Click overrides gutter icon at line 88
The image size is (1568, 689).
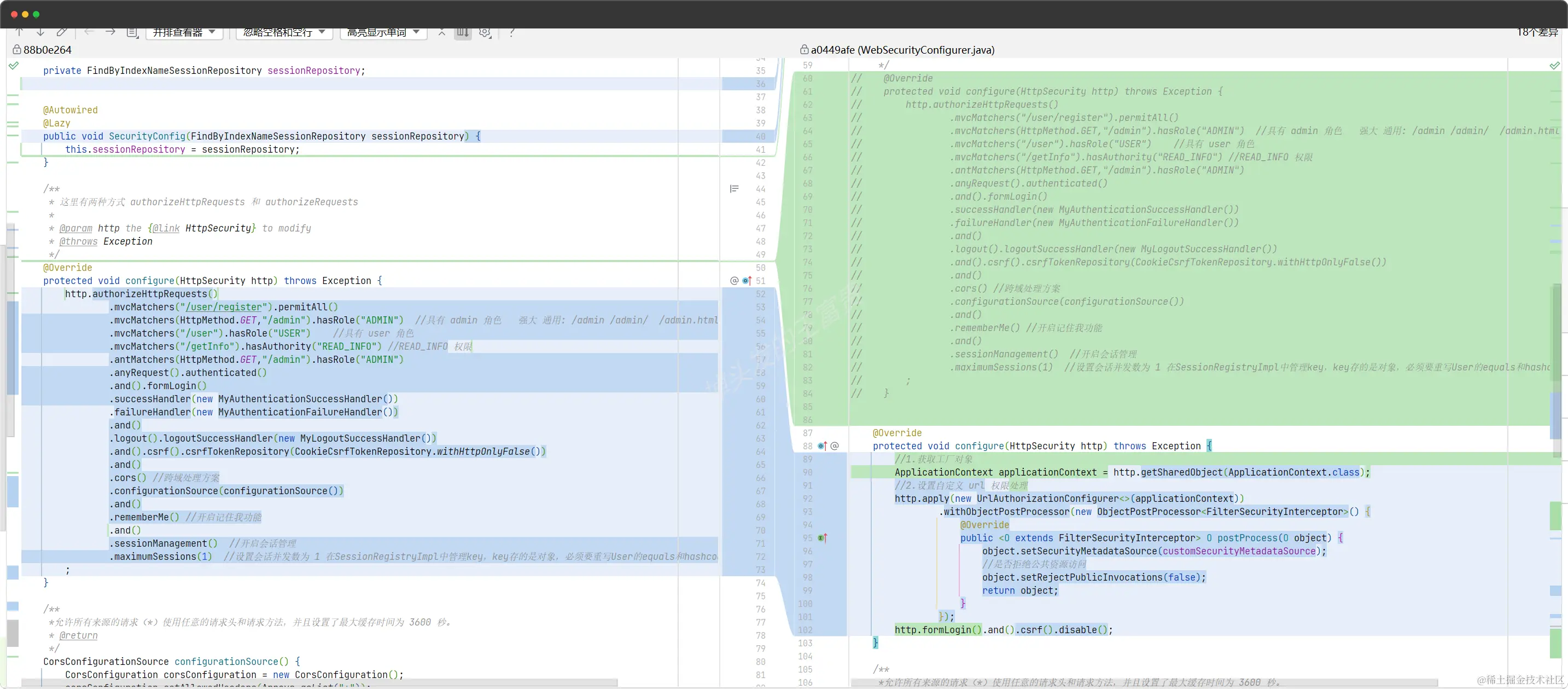[823, 446]
